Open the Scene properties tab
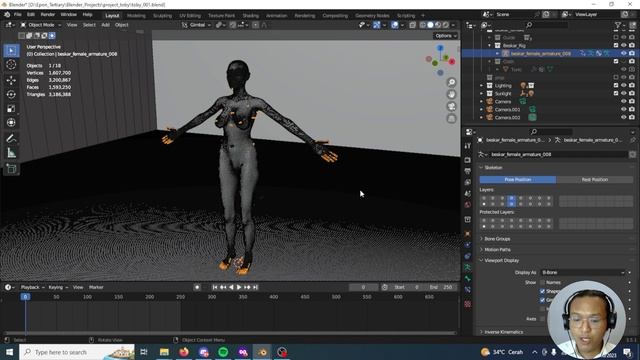Viewport: 640px width, 360px height. tap(468, 193)
